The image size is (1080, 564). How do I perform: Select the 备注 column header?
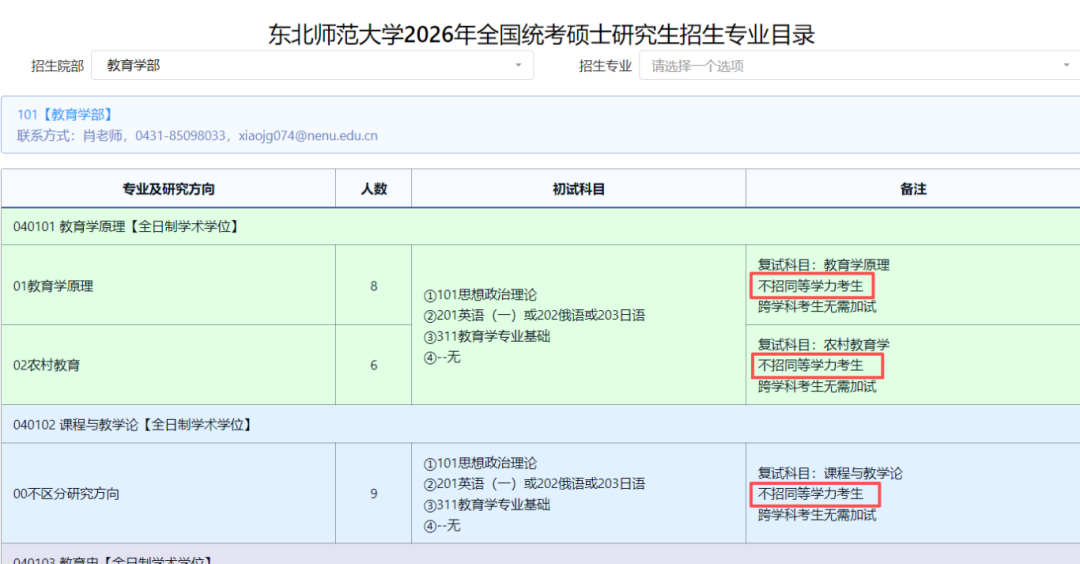click(x=912, y=189)
